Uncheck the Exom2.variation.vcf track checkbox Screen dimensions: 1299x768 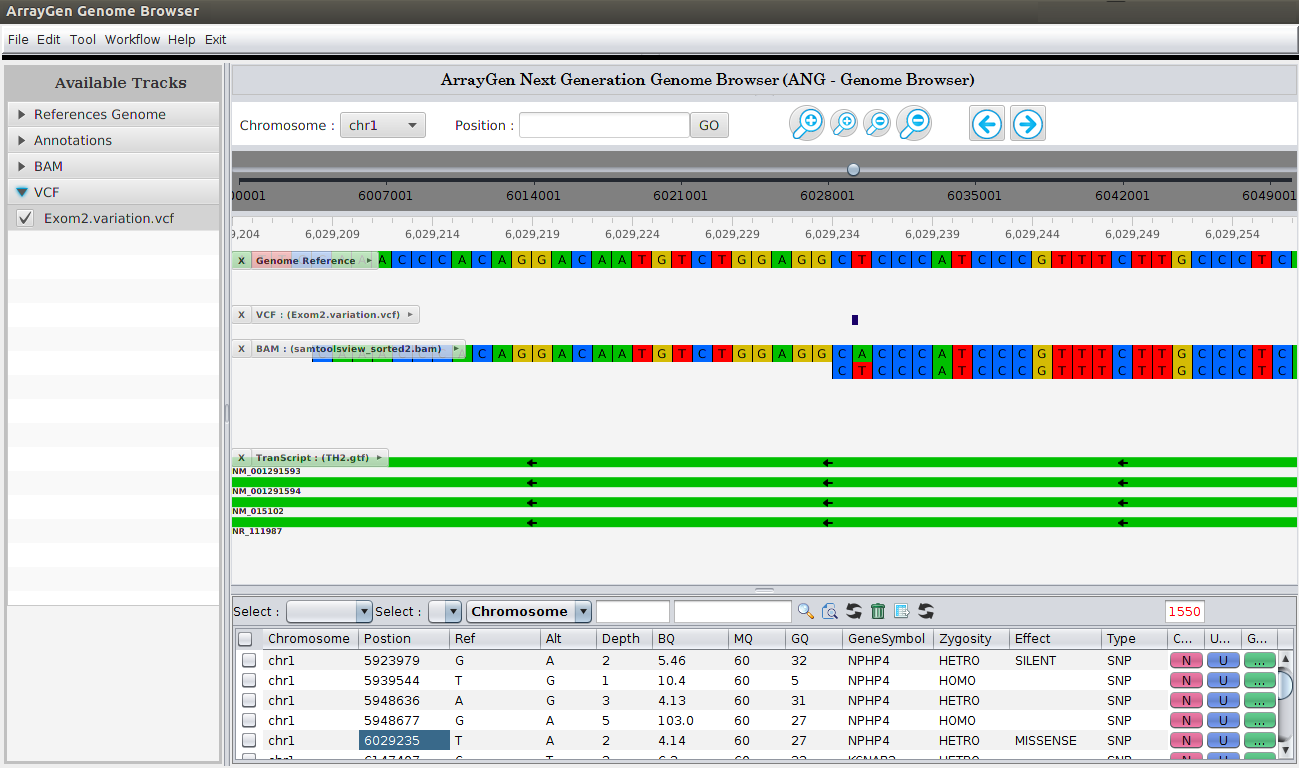[26, 218]
